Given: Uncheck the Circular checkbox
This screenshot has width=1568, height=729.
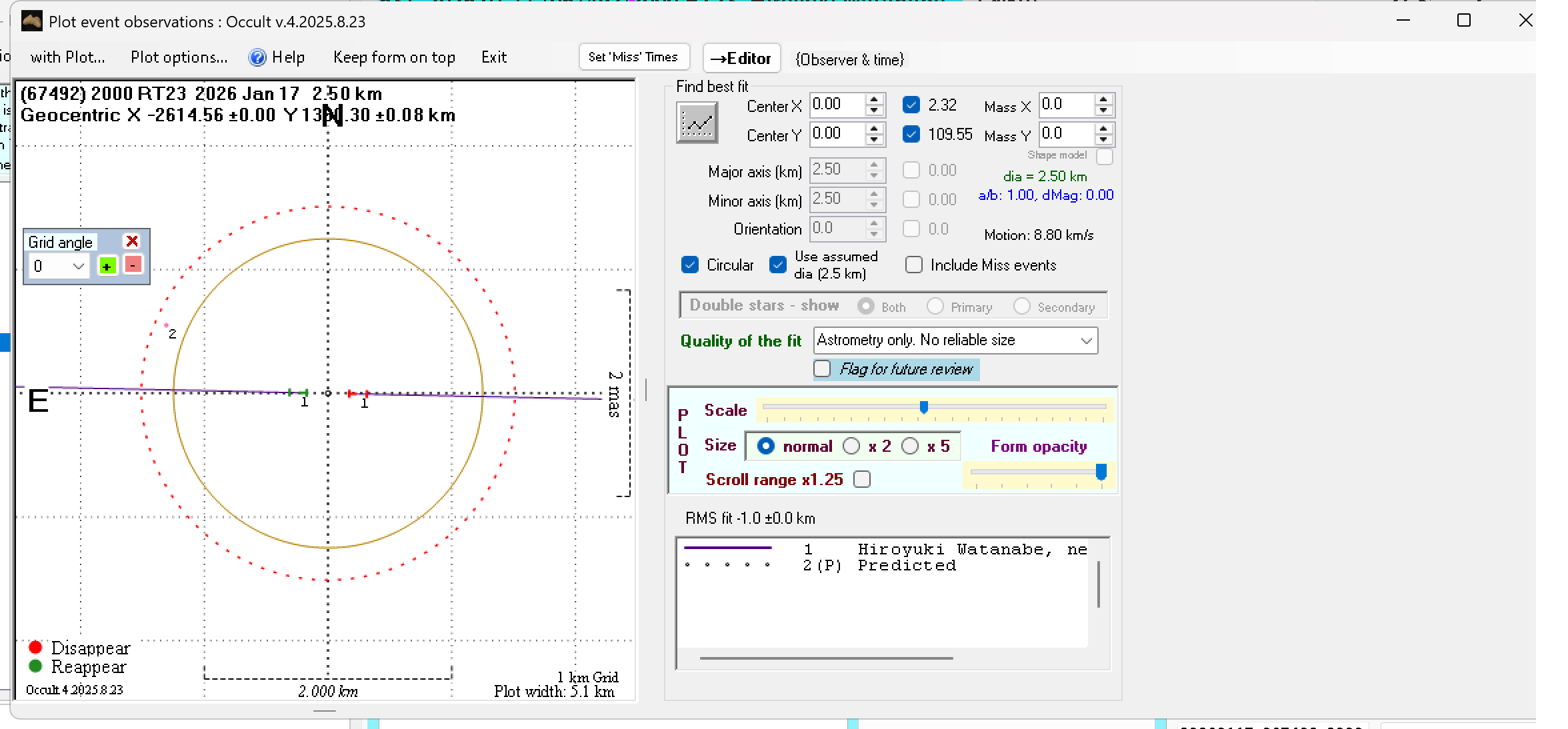Looking at the screenshot, I should 690,265.
